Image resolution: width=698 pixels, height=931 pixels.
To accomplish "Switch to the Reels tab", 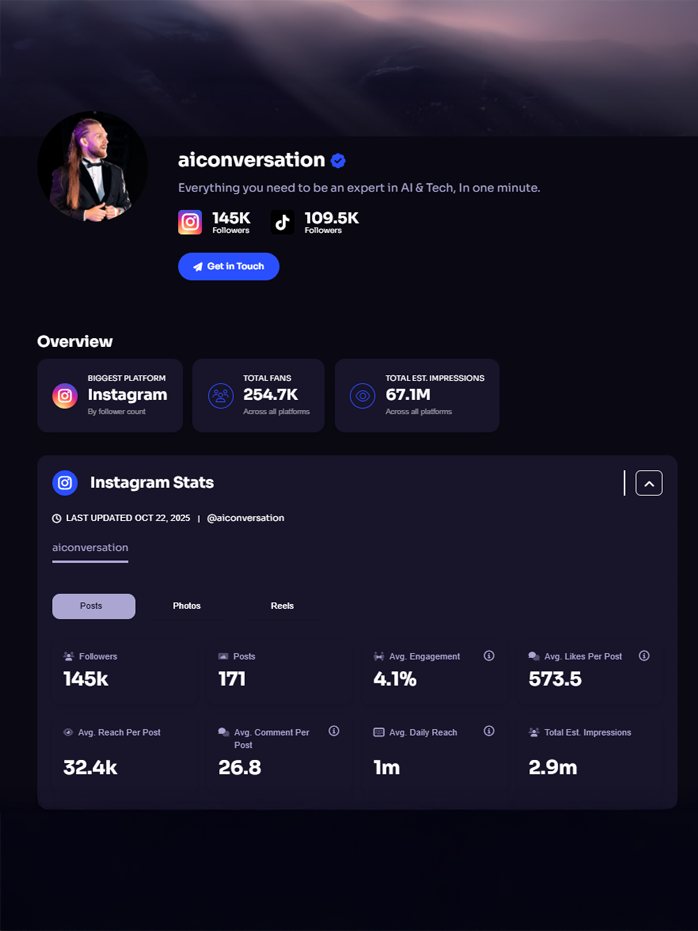I will coord(282,606).
